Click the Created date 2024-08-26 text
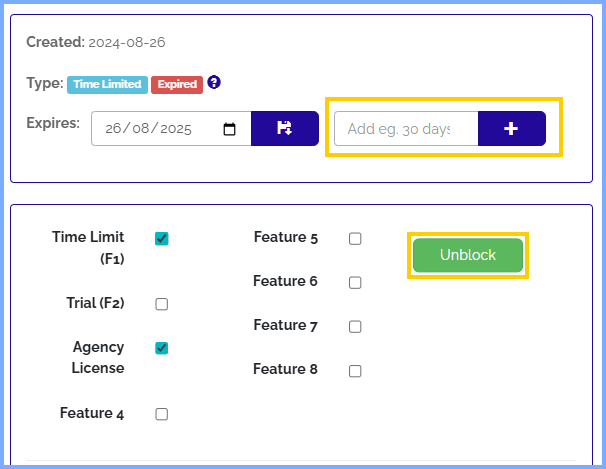606x469 pixels. (x=127, y=43)
